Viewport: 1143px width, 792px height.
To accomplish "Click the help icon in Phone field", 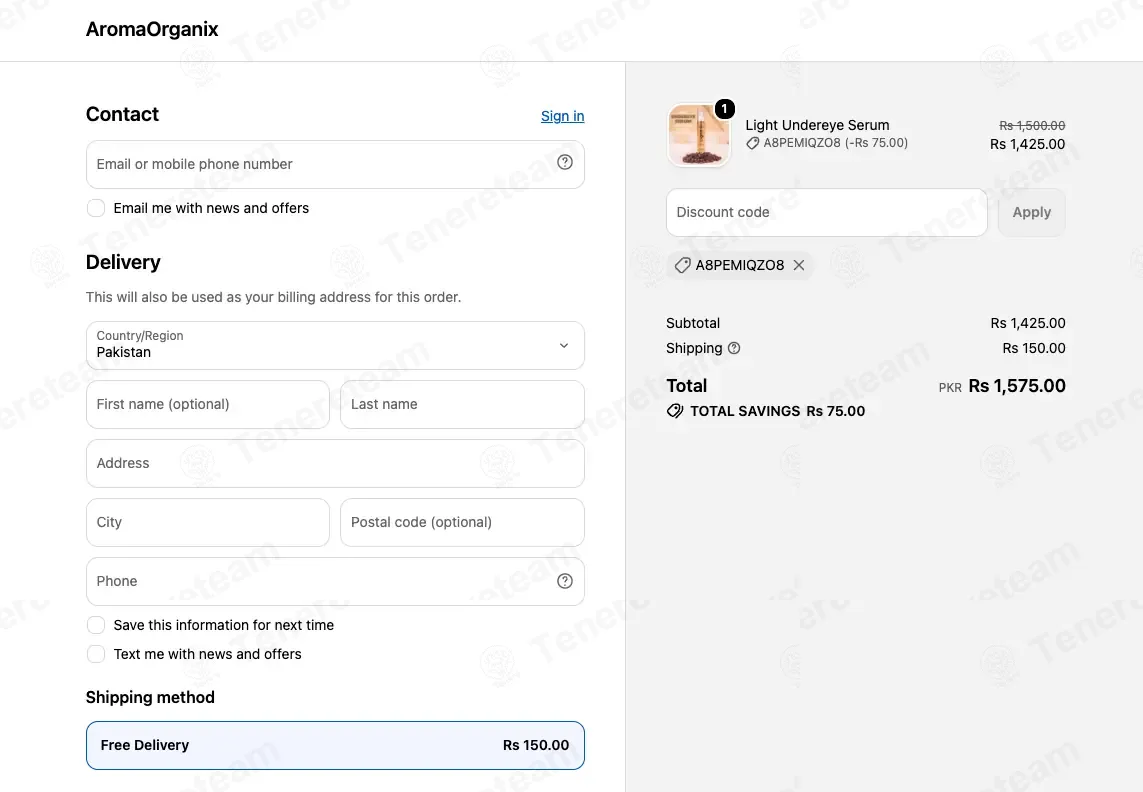I will tap(565, 581).
